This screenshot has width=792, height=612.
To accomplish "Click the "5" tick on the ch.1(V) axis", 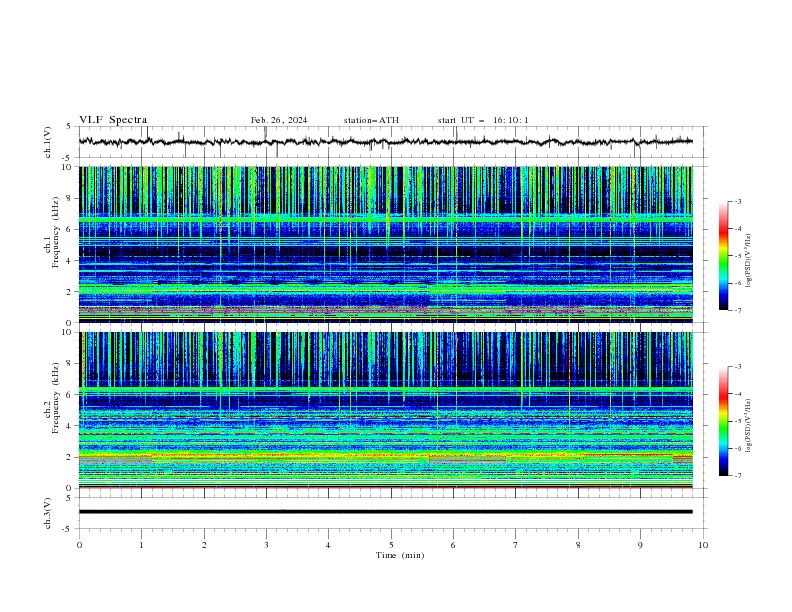I will coord(71,126).
